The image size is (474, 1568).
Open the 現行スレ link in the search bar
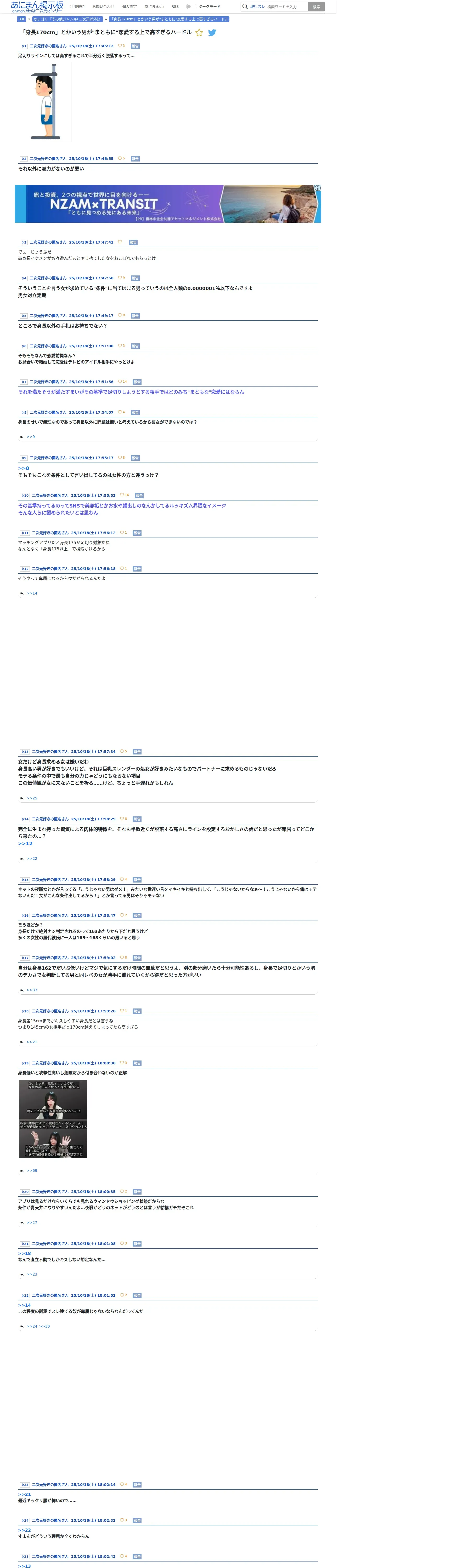click(x=258, y=7)
